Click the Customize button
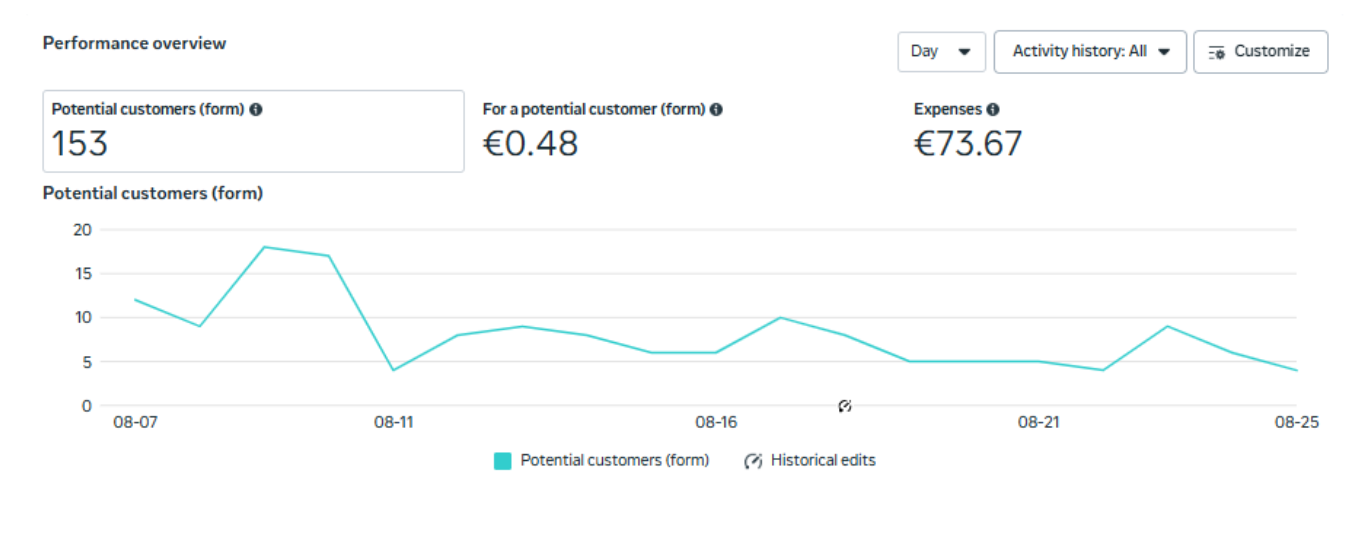The image size is (1350, 540). pyautogui.click(x=1260, y=52)
